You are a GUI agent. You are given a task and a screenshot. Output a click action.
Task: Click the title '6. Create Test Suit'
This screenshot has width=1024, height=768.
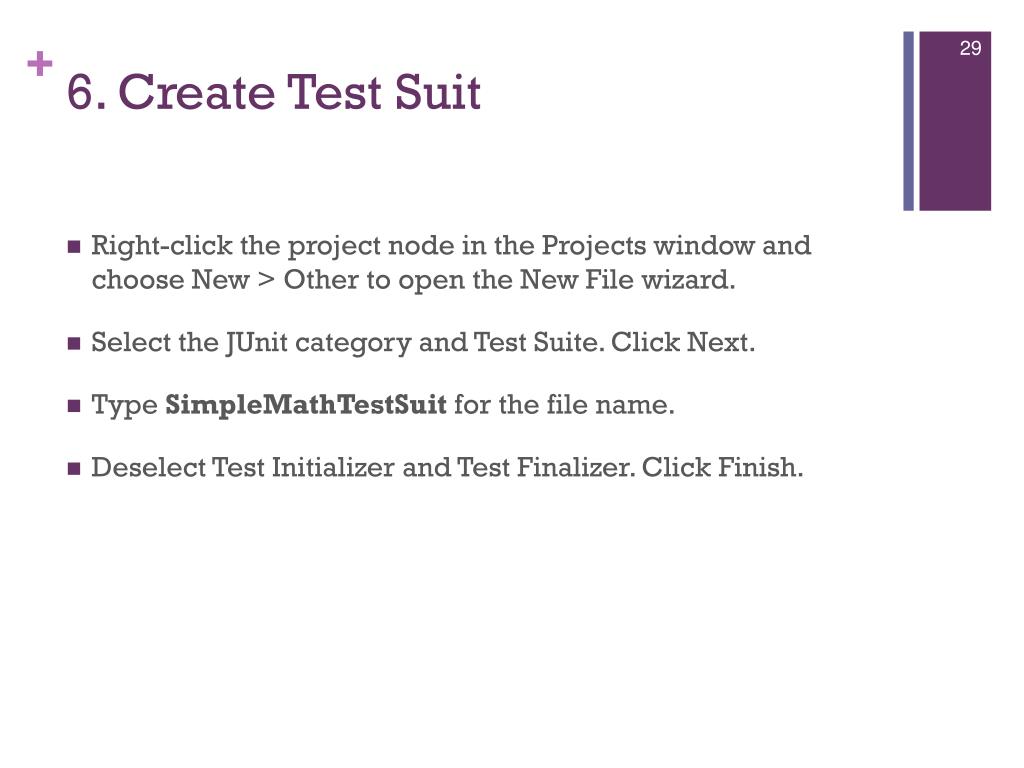(274, 91)
